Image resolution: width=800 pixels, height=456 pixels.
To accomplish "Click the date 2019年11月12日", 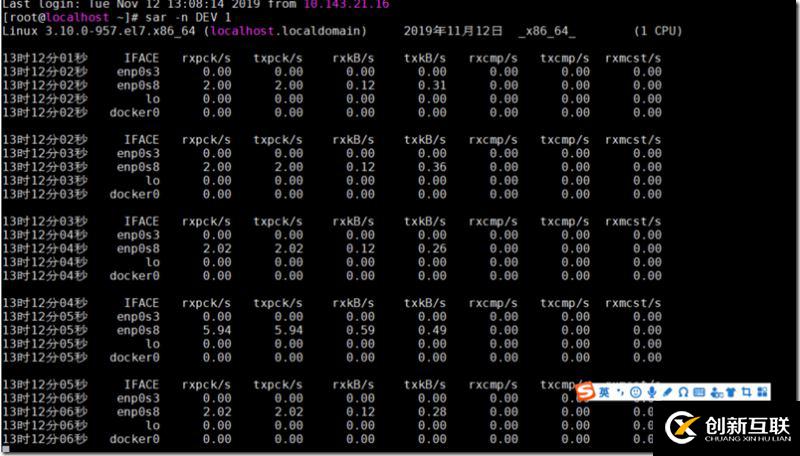I will coord(453,31).
